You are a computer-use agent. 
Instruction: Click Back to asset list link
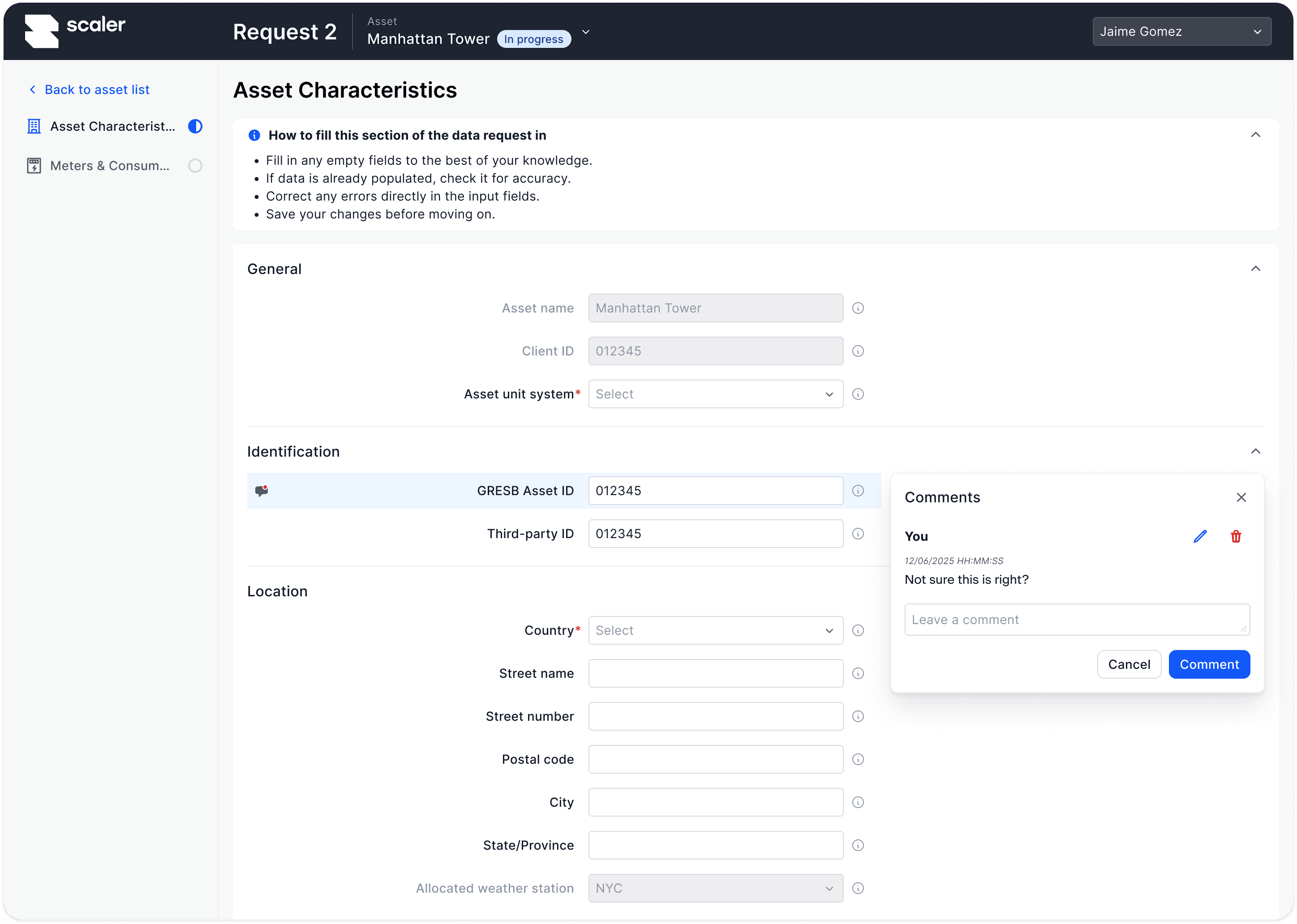coord(90,90)
